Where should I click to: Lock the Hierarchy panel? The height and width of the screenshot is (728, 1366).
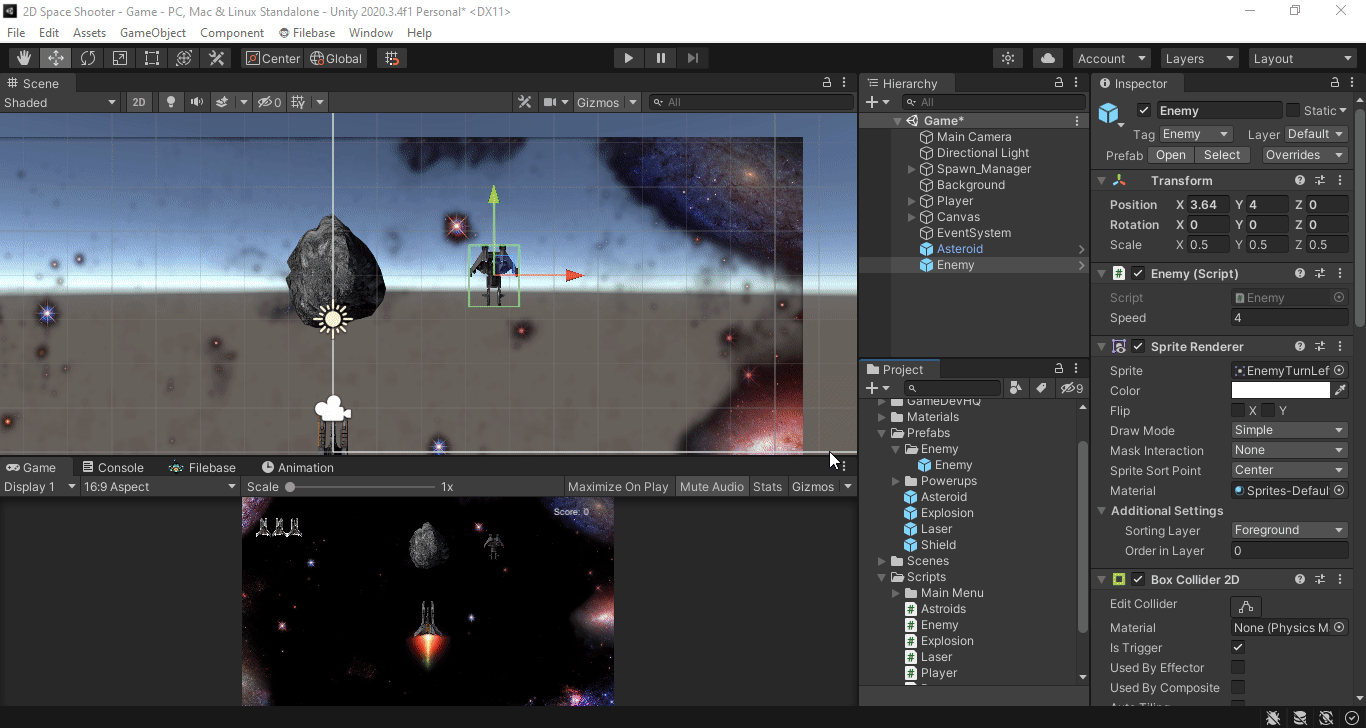[1059, 83]
